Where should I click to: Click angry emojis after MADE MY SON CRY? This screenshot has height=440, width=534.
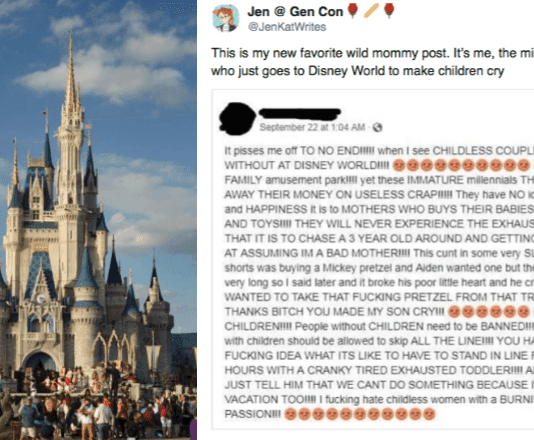coord(489,312)
